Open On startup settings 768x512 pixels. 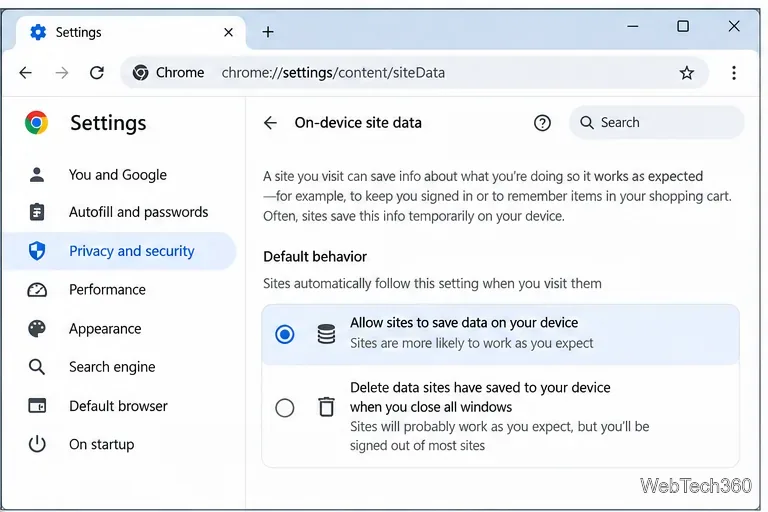click(120, 444)
